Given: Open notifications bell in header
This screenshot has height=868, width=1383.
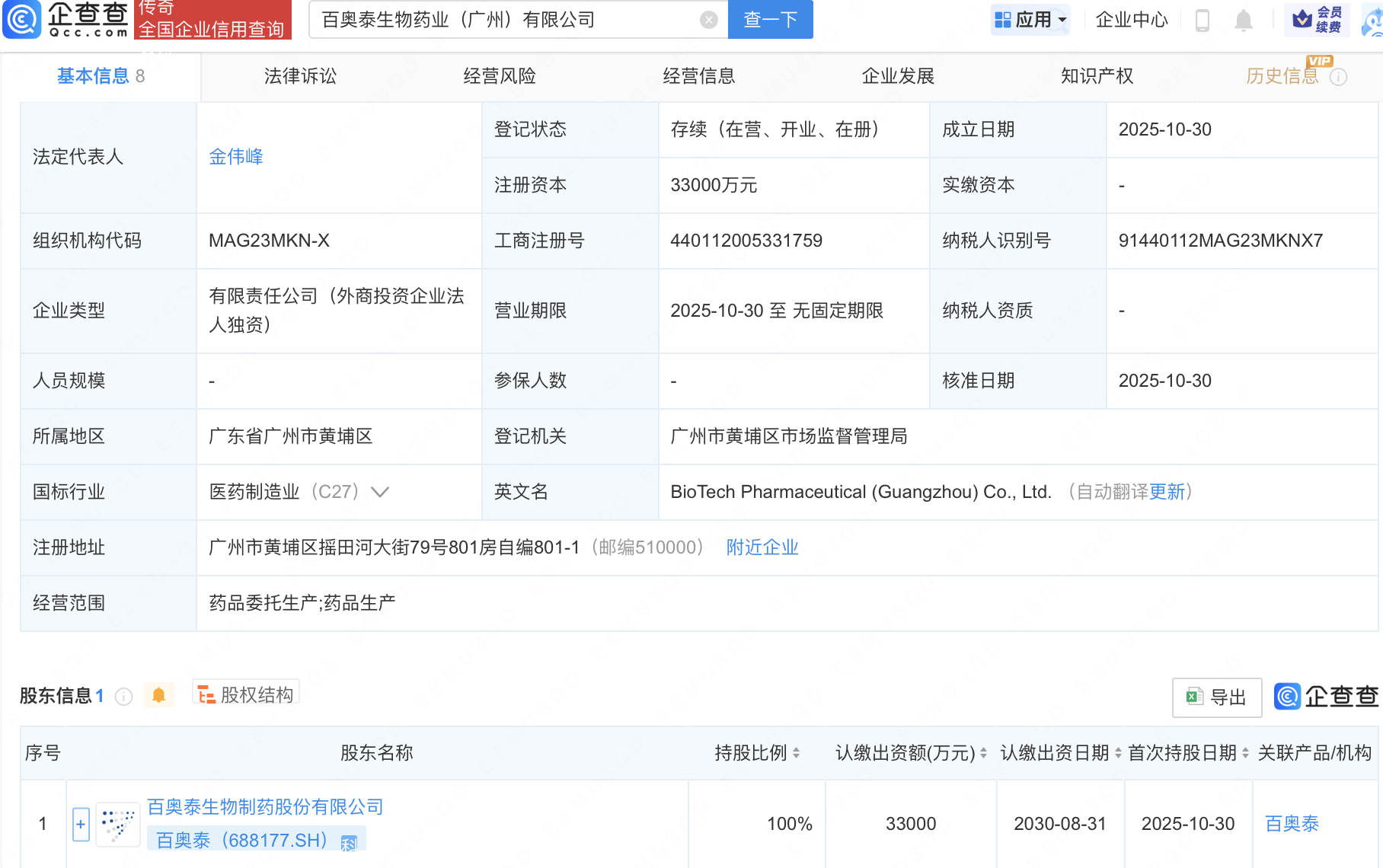Looking at the screenshot, I should tap(1243, 21).
